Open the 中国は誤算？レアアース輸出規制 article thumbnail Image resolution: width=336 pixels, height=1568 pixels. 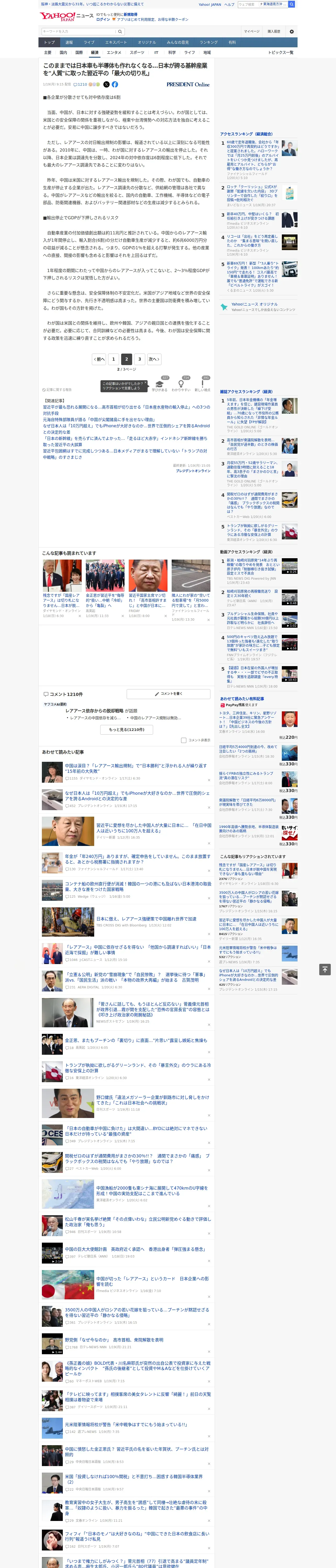pyautogui.click(x=52, y=773)
